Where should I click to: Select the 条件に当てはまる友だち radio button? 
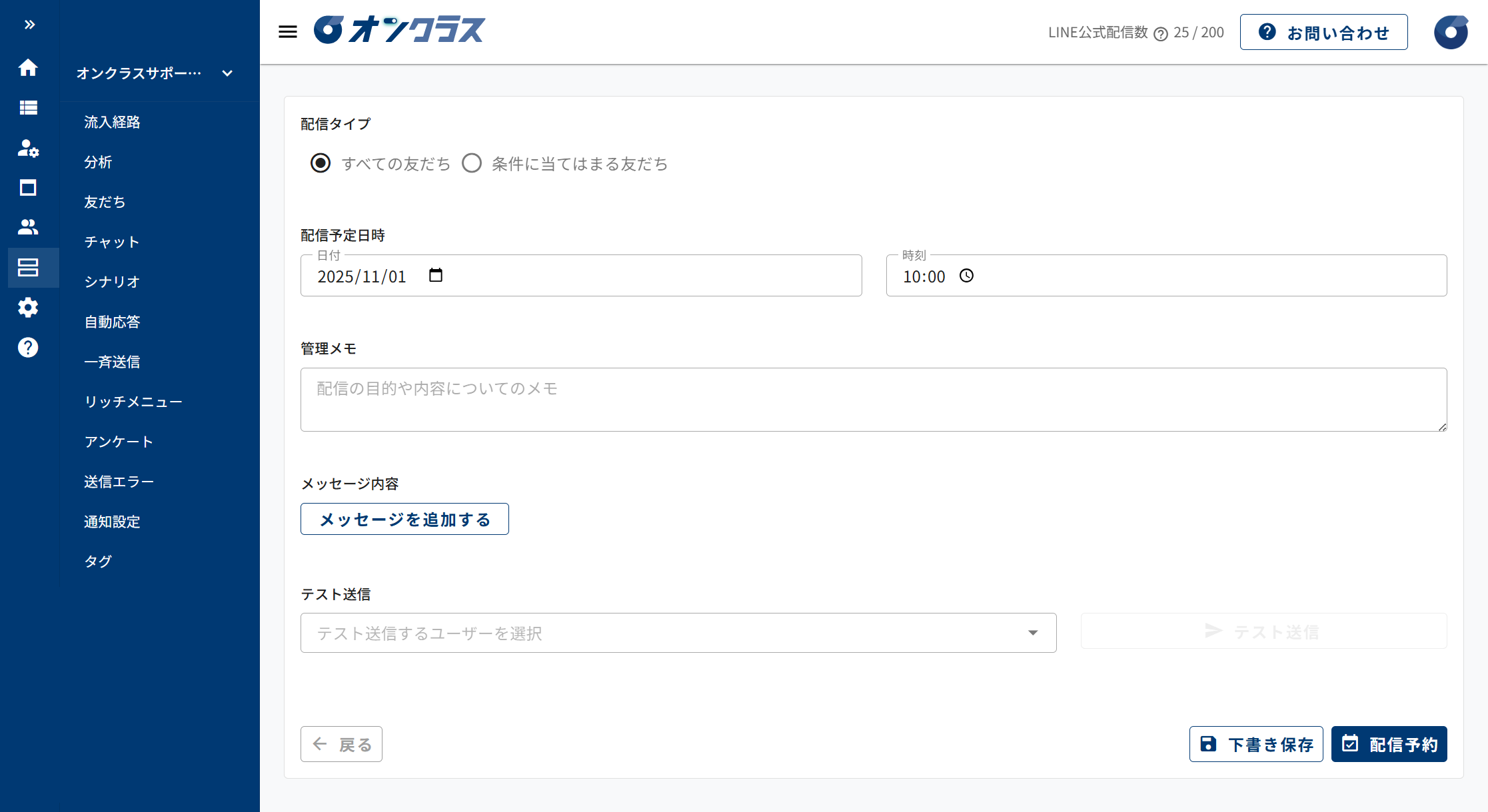coord(472,163)
